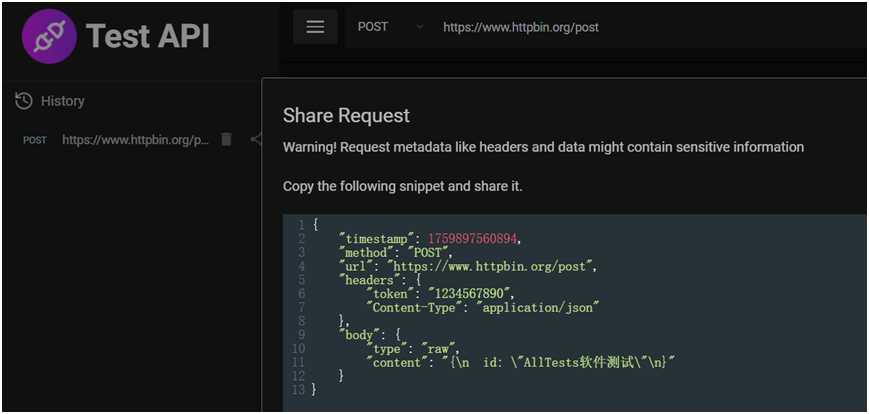Click the "method": "POST" snippet line

[x=396, y=252]
